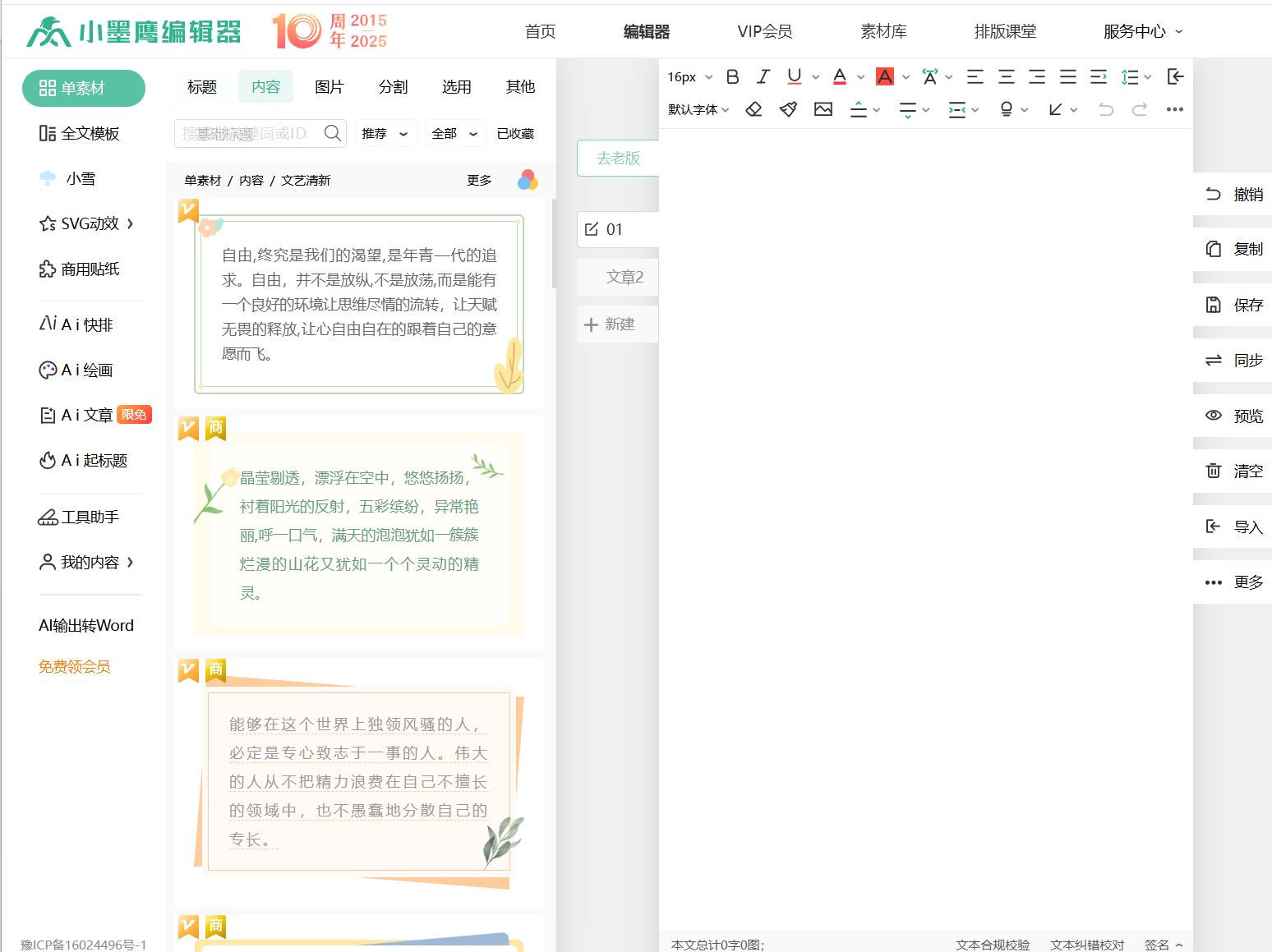Open the 默认字体 font family dropdown
Image resolution: width=1272 pixels, height=952 pixels.
tap(698, 109)
